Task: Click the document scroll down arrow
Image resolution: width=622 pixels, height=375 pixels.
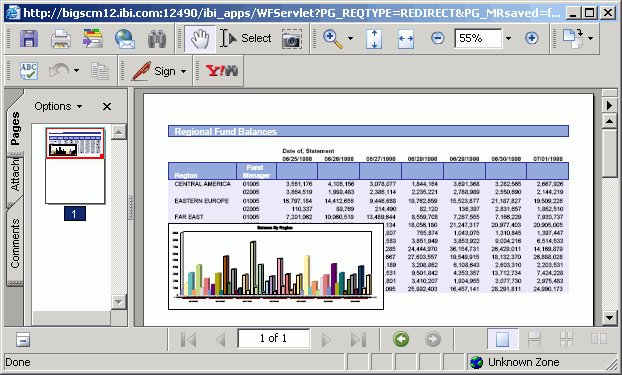Action: coord(609,317)
